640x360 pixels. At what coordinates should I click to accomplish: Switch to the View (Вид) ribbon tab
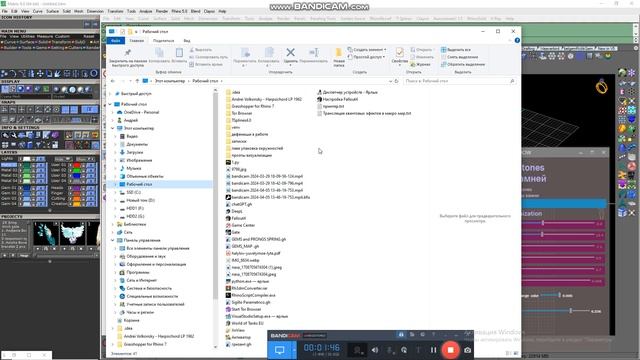tap(187, 41)
